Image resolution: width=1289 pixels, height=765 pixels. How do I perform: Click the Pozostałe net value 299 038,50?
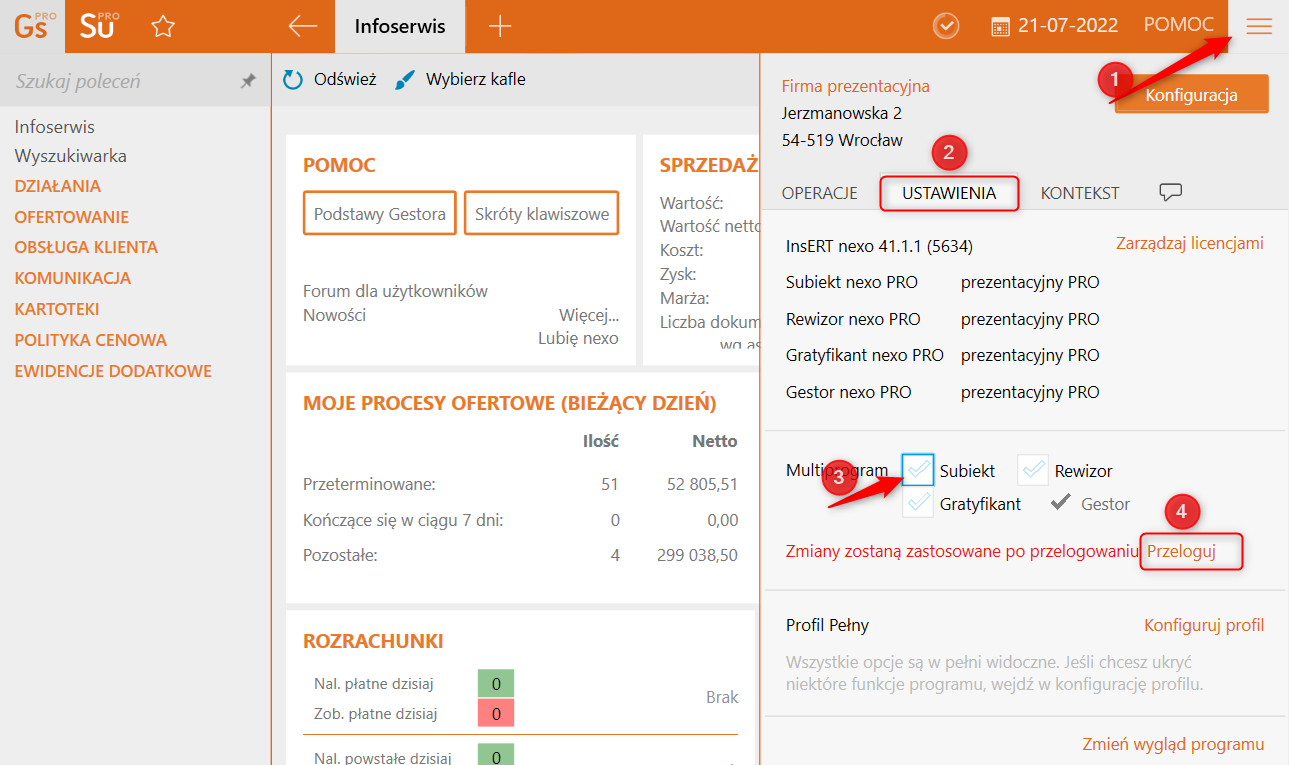[x=697, y=555]
